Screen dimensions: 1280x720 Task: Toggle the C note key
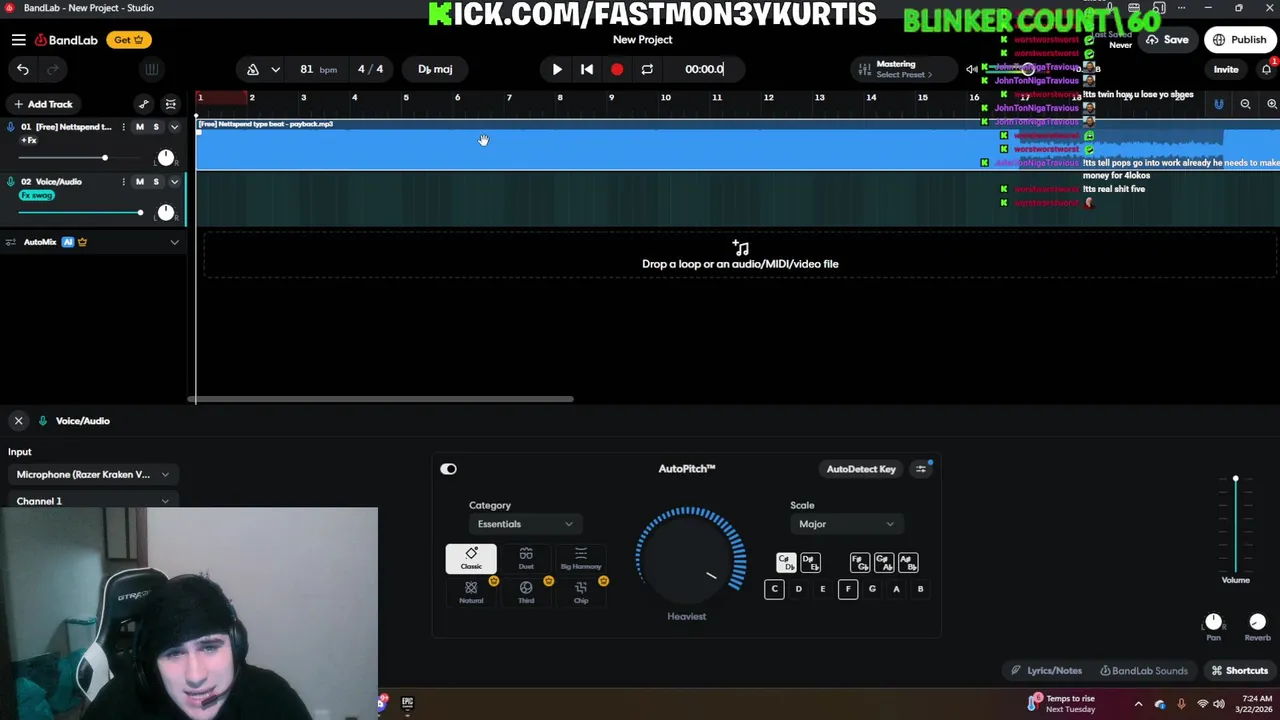[x=774, y=589]
